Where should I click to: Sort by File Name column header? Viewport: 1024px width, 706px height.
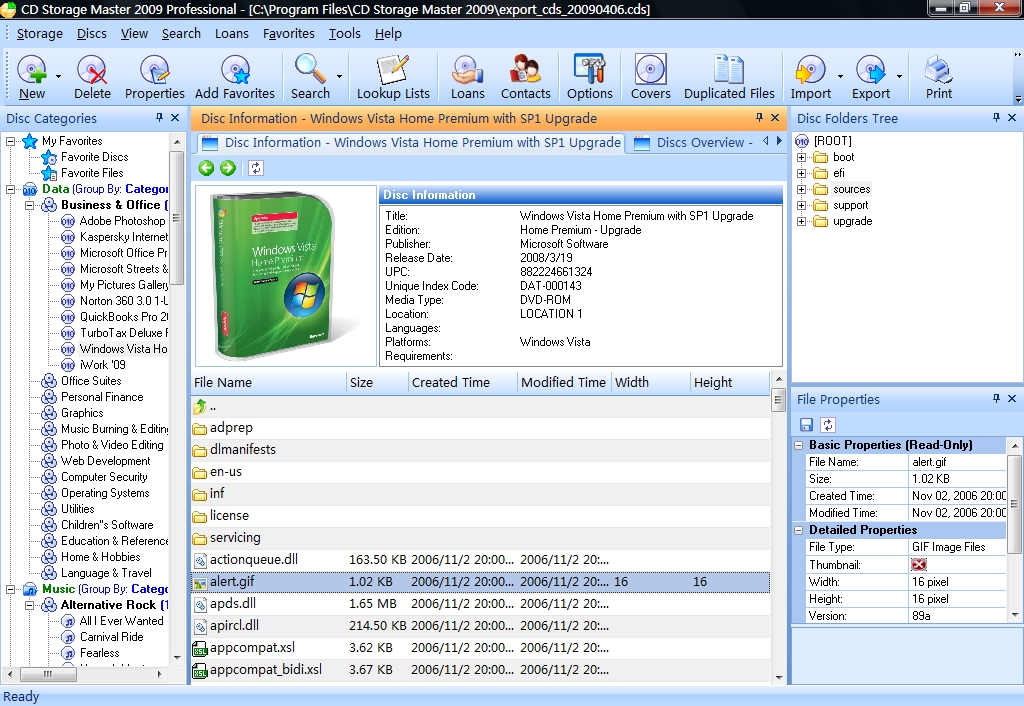(x=268, y=383)
